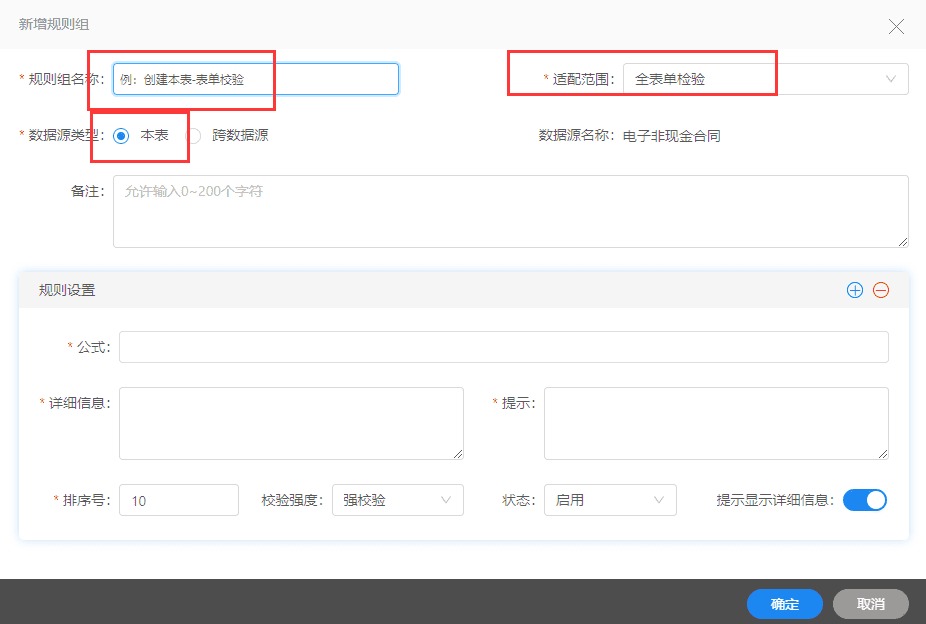This screenshot has height=624, width=926.
Task: Click the 排序号 field showing 10
Action: click(179, 500)
